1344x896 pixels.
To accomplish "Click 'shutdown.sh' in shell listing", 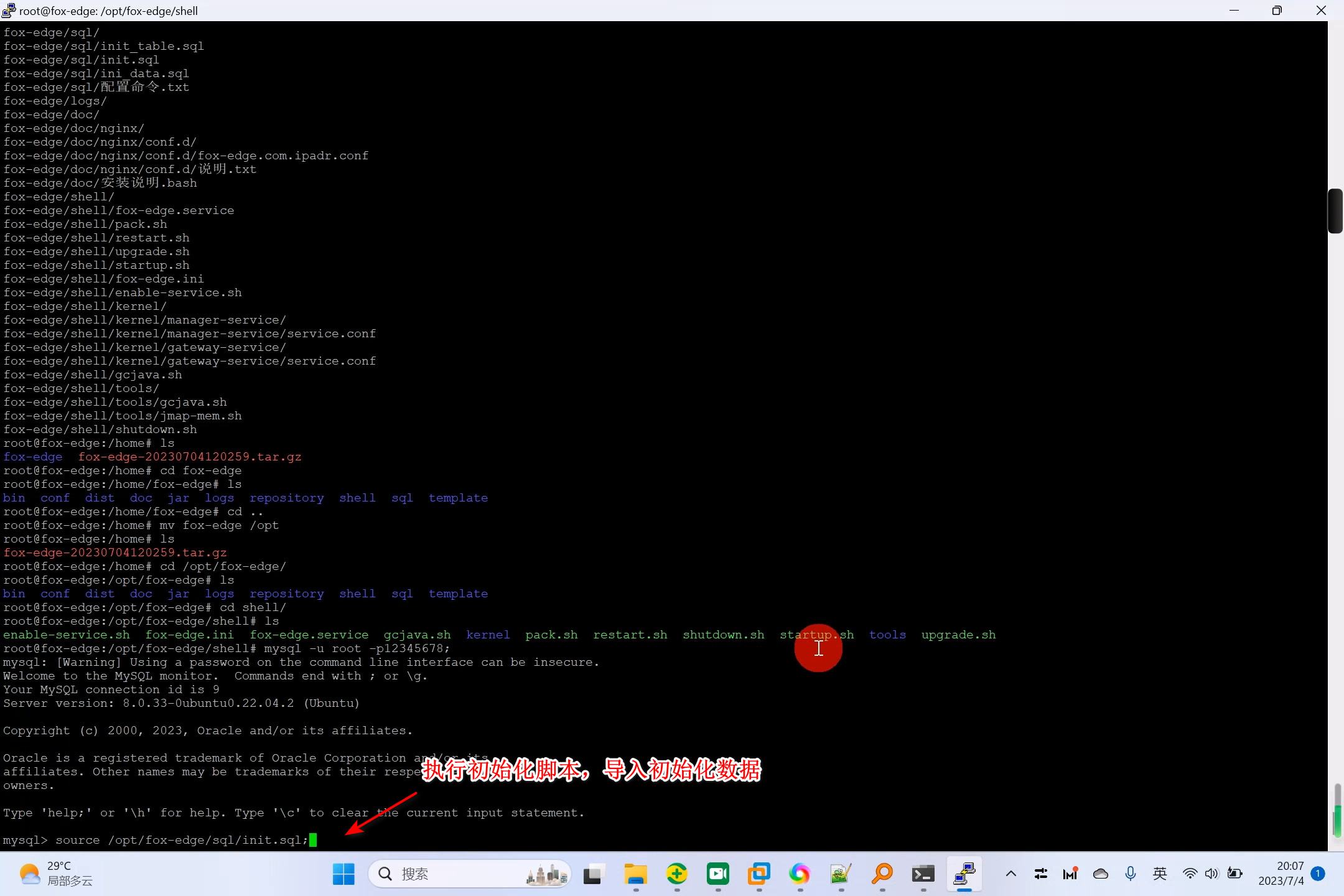I will (723, 635).
